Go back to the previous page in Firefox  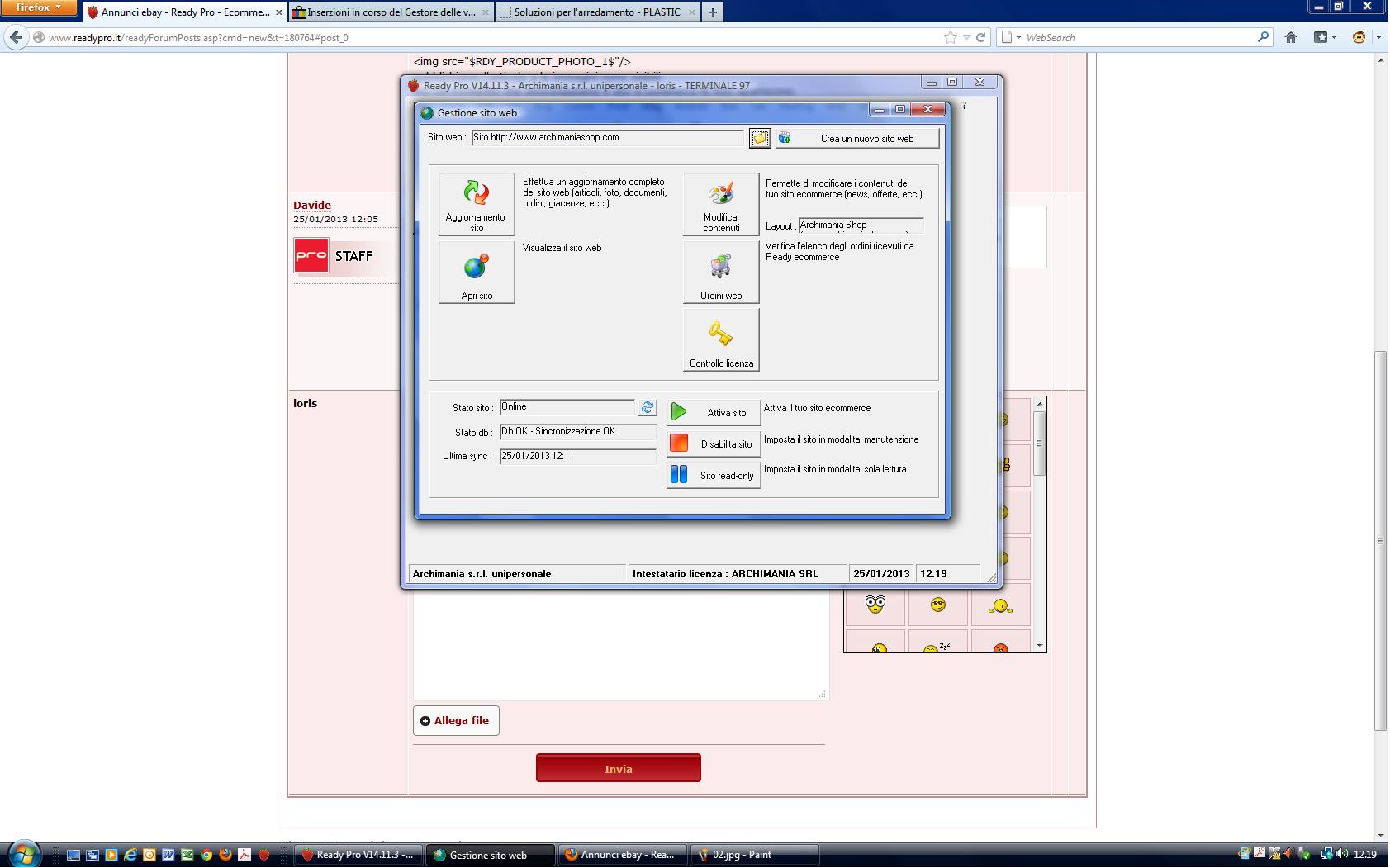point(16,37)
